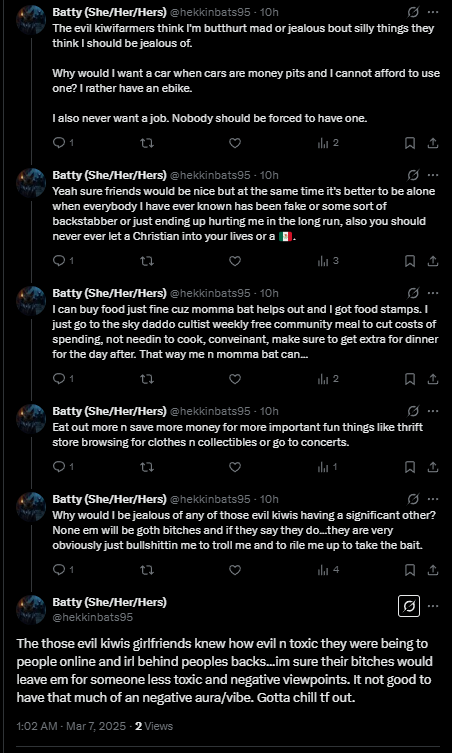This screenshot has width=452, height=753.
Task: Repost the tweet about never letting a Christian in
Action: 147,261
